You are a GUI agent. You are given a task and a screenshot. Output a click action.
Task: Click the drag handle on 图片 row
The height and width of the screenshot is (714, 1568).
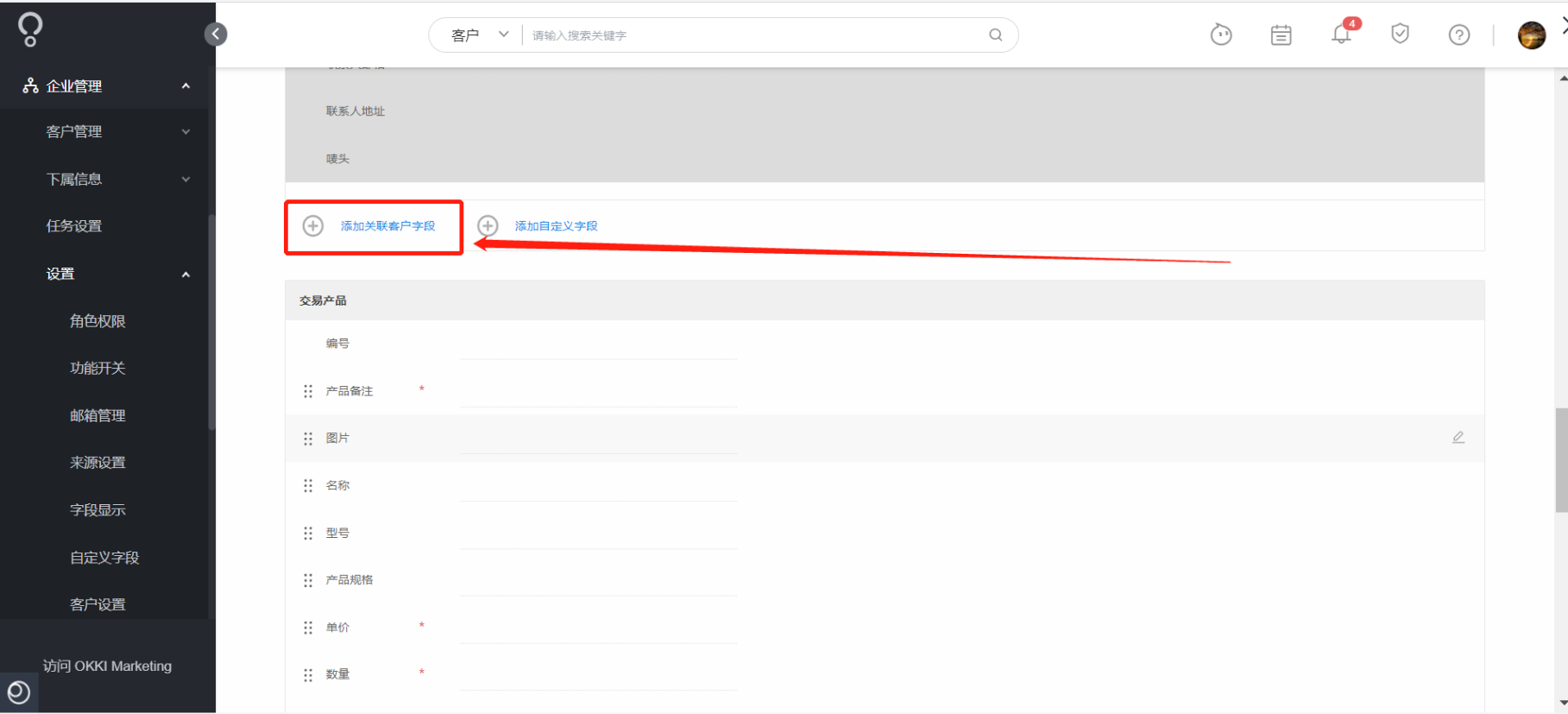tap(308, 439)
